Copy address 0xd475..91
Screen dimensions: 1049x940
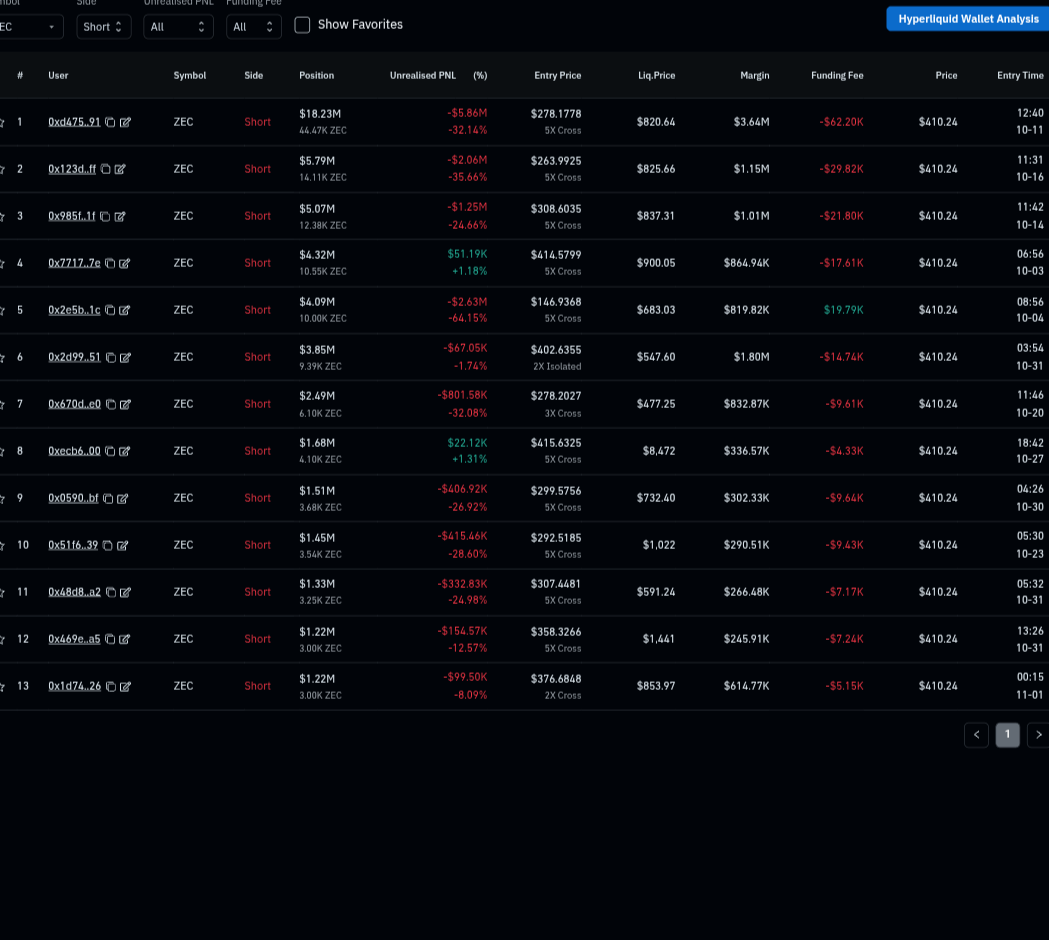[x=110, y=122]
